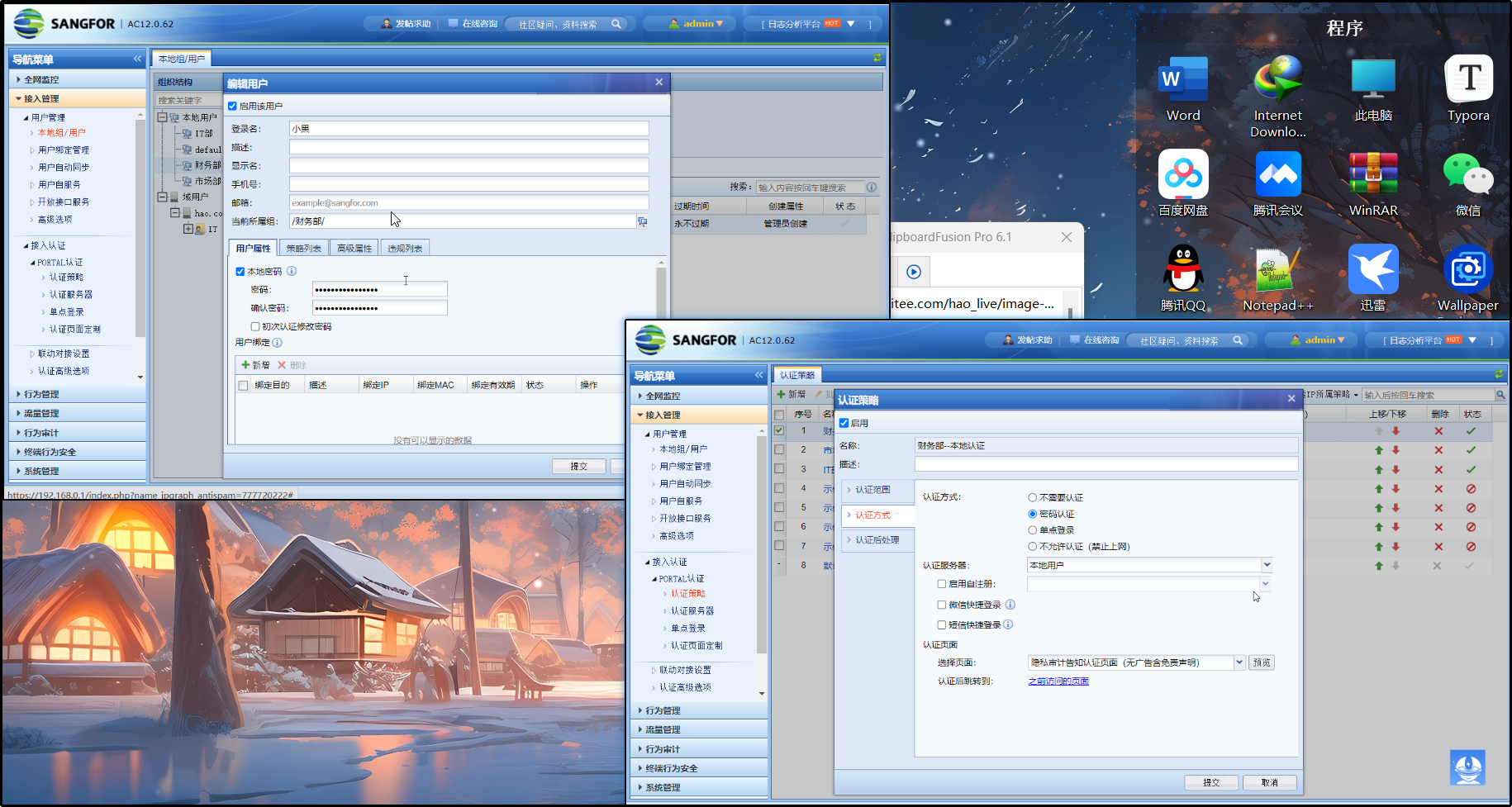Click the disabled status icon of row 4

coord(1471,488)
